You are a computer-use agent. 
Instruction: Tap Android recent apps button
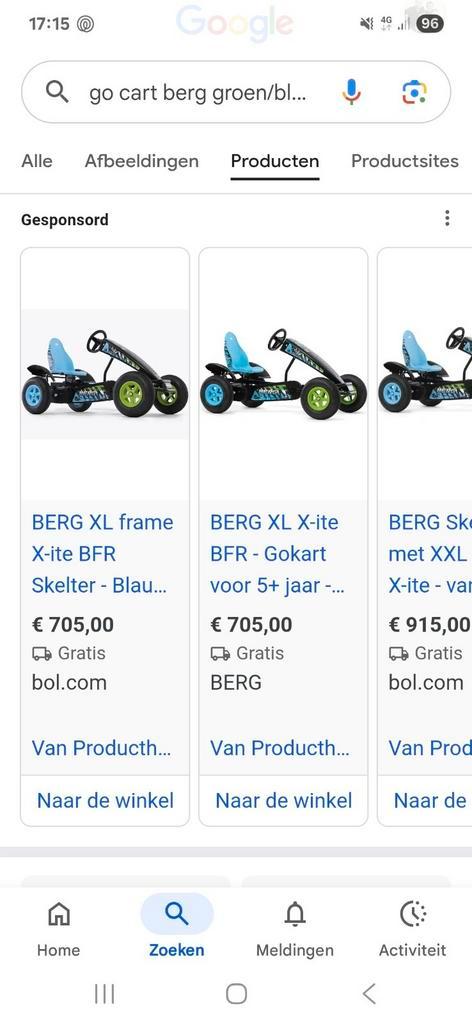104,994
